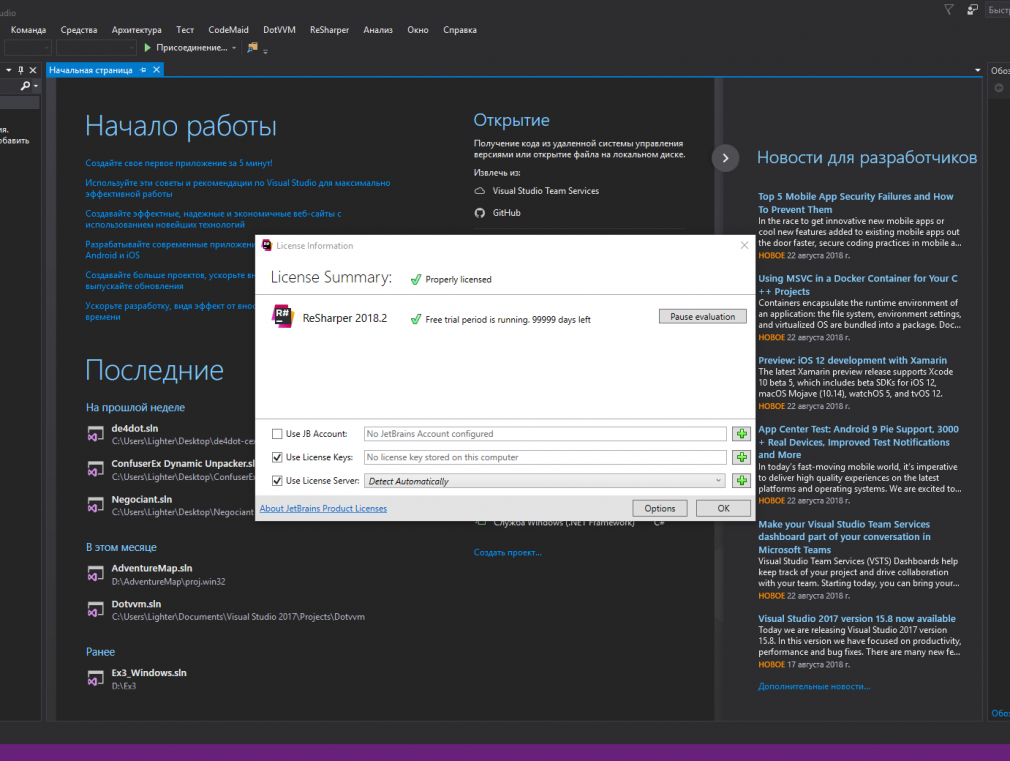Pin the Начальная страница tab

pyautogui.click(x=143, y=70)
